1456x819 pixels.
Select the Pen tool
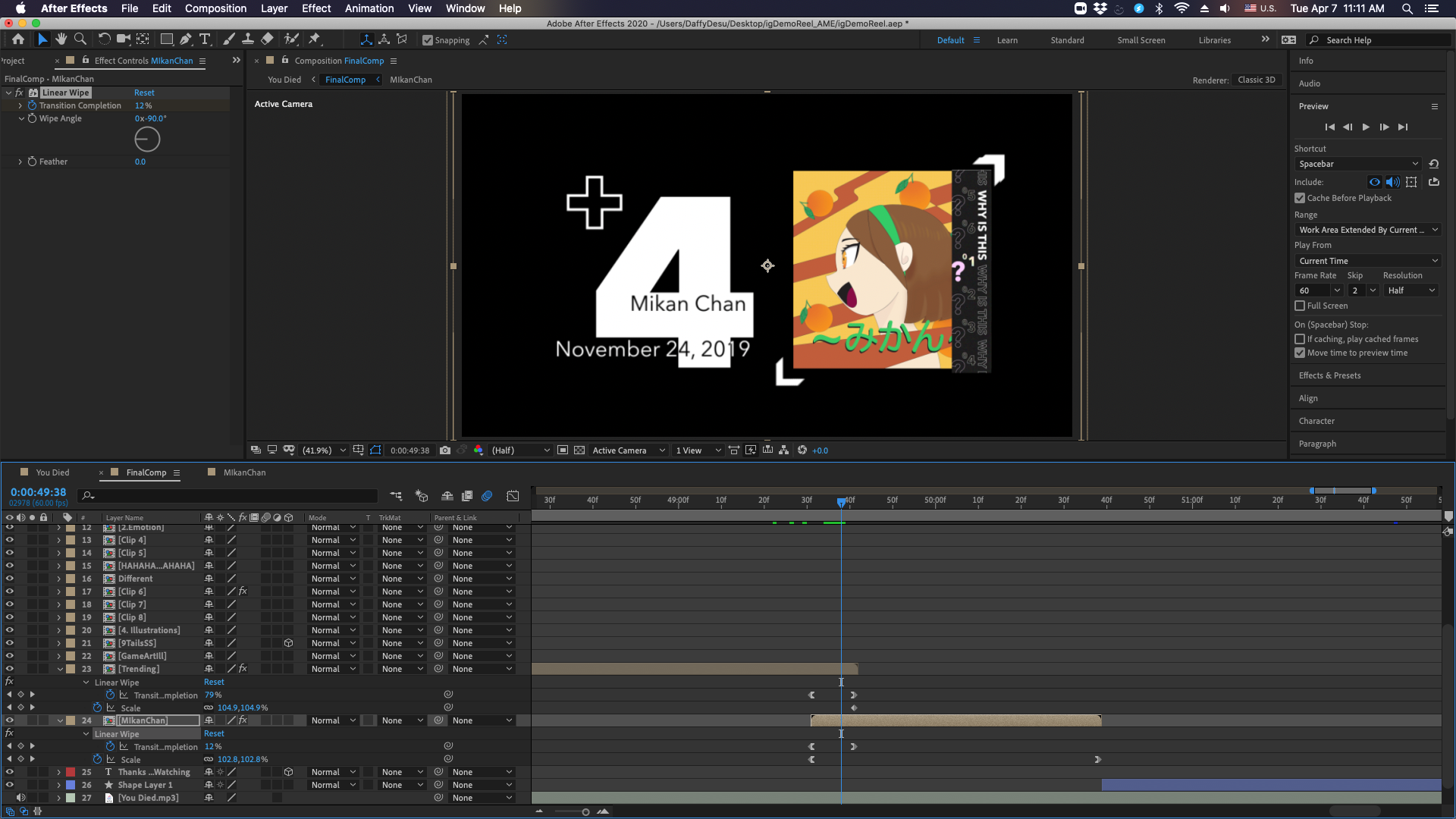tap(185, 39)
